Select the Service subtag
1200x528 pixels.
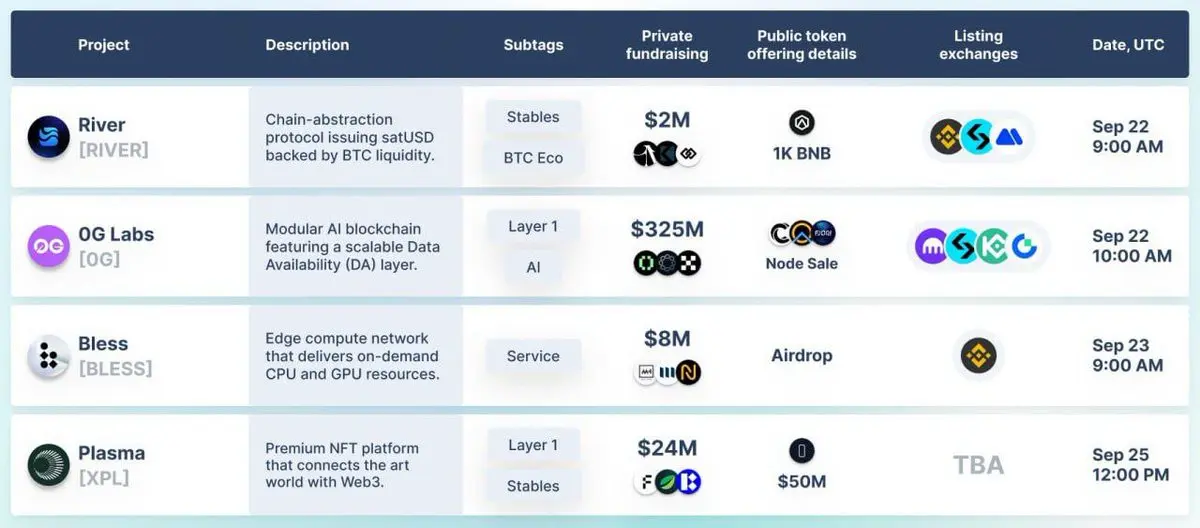(533, 356)
